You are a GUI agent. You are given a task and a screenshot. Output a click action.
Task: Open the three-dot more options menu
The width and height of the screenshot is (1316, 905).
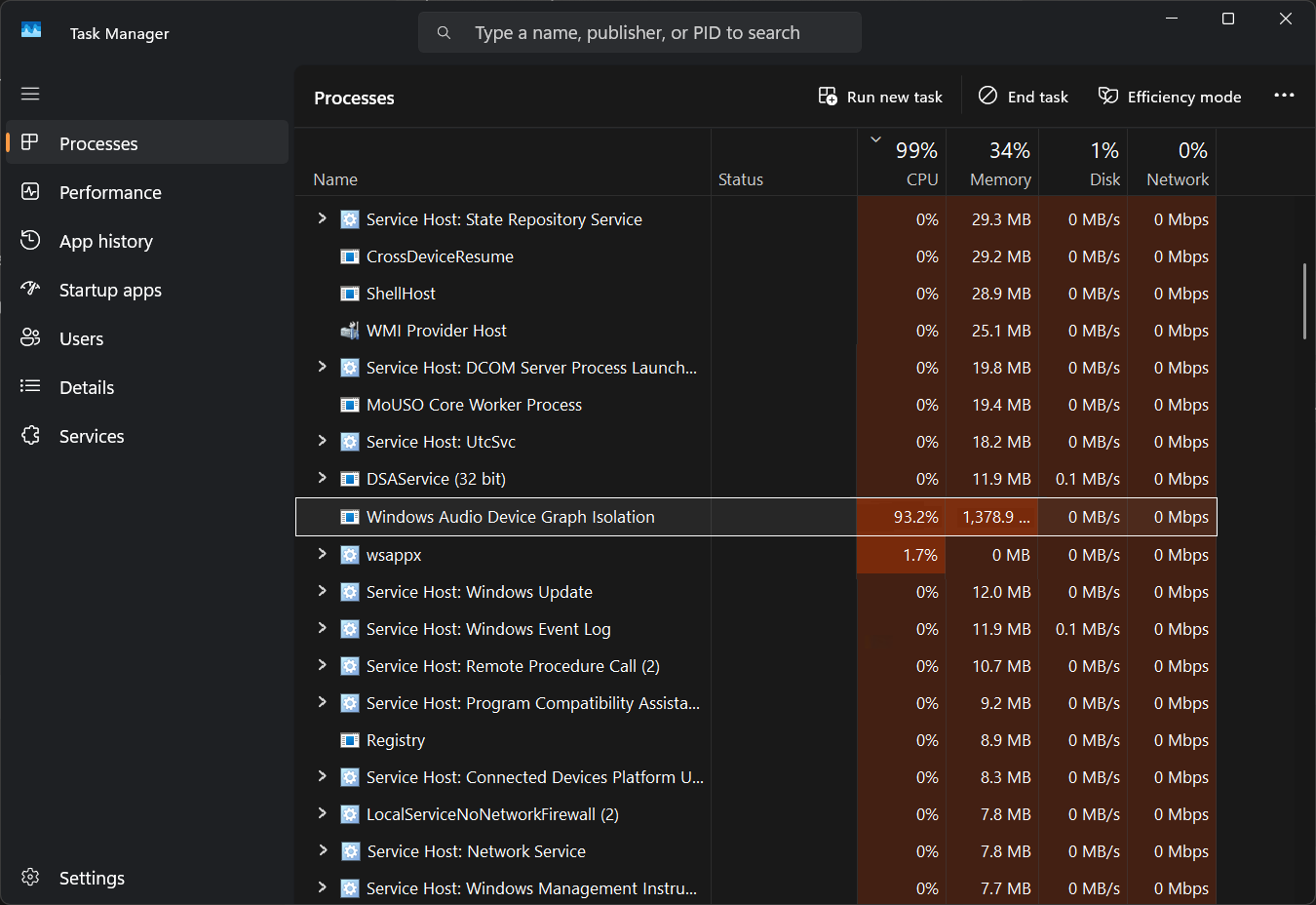[1284, 96]
